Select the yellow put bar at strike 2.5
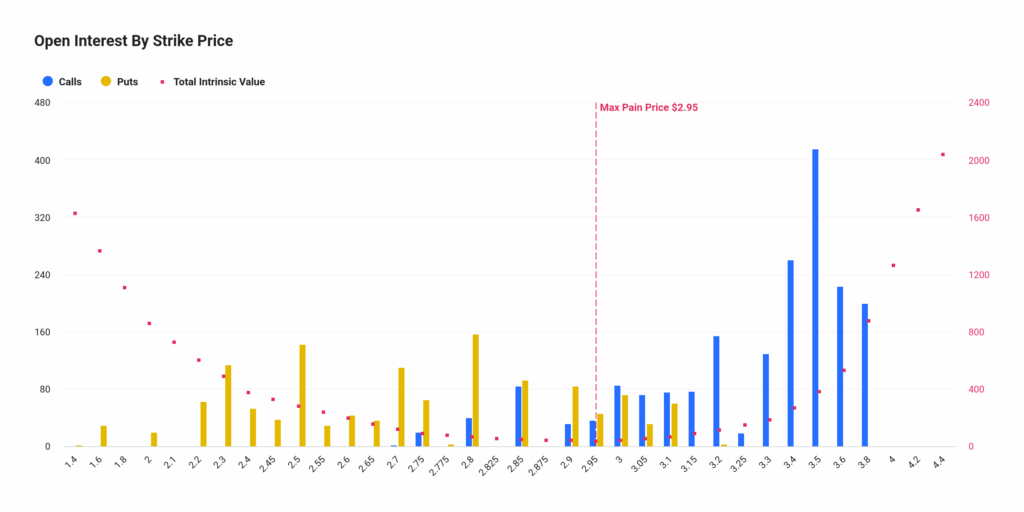Screen dimensions: 1024x512 tap(302, 395)
